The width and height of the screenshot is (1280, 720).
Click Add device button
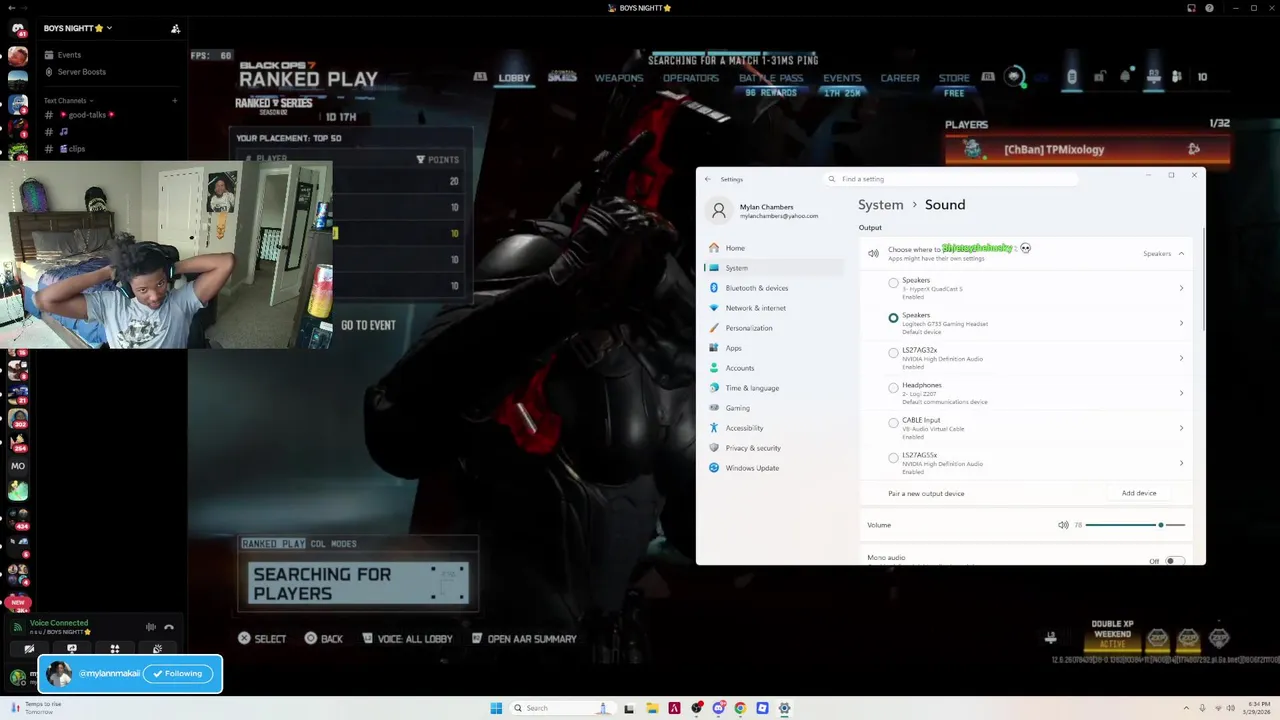point(1139,493)
